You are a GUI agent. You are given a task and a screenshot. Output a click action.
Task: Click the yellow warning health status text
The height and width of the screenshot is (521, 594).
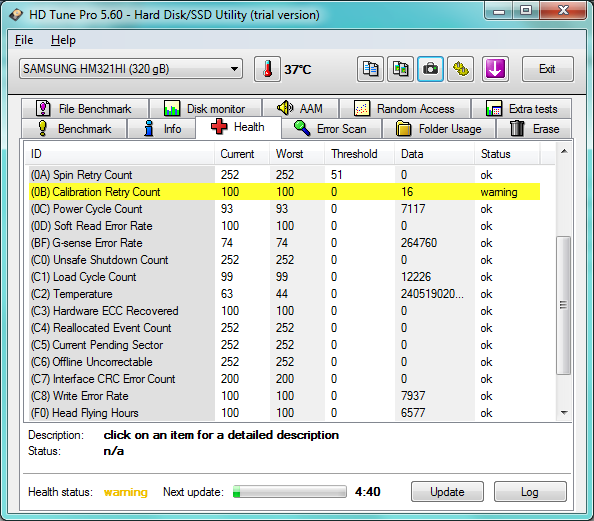(125, 492)
